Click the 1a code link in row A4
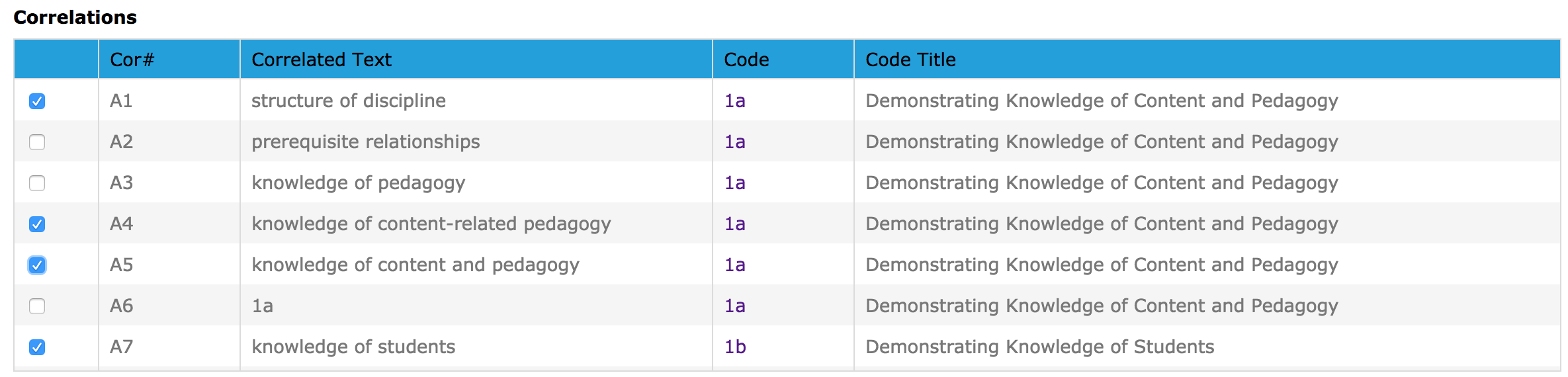Viewport: 1568px width, 377px height. click(x=734, y=224)
